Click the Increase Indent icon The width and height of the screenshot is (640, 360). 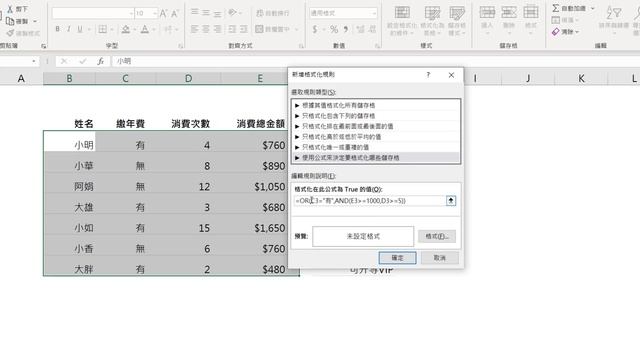244,29
